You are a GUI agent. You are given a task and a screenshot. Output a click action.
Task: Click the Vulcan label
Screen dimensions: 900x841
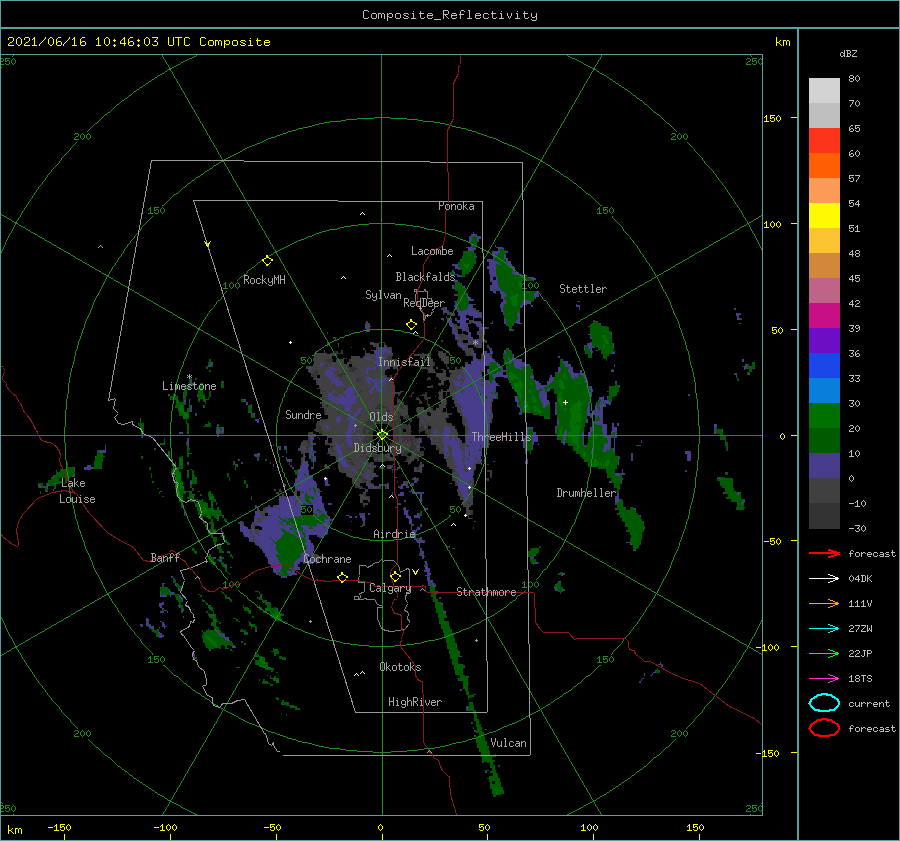[509, 743]
